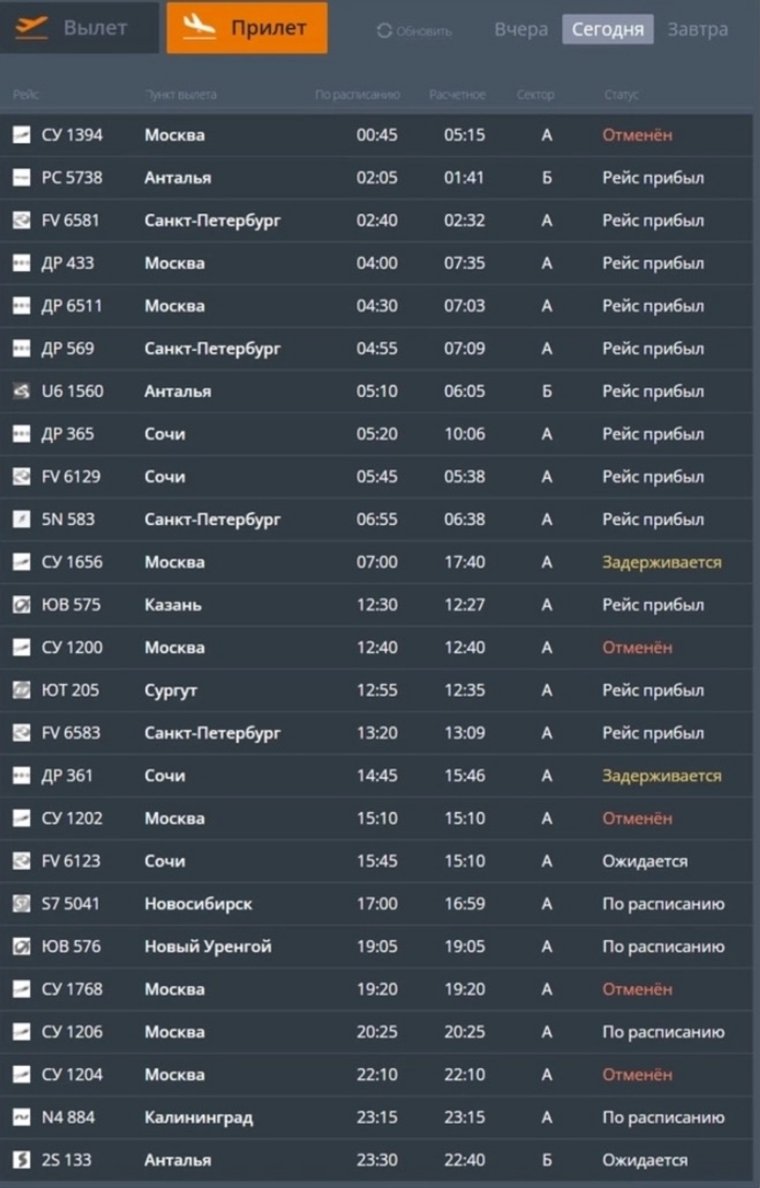Click the 5N 583 airline logo
The image size is (760, 1188).
pos(21,519)
